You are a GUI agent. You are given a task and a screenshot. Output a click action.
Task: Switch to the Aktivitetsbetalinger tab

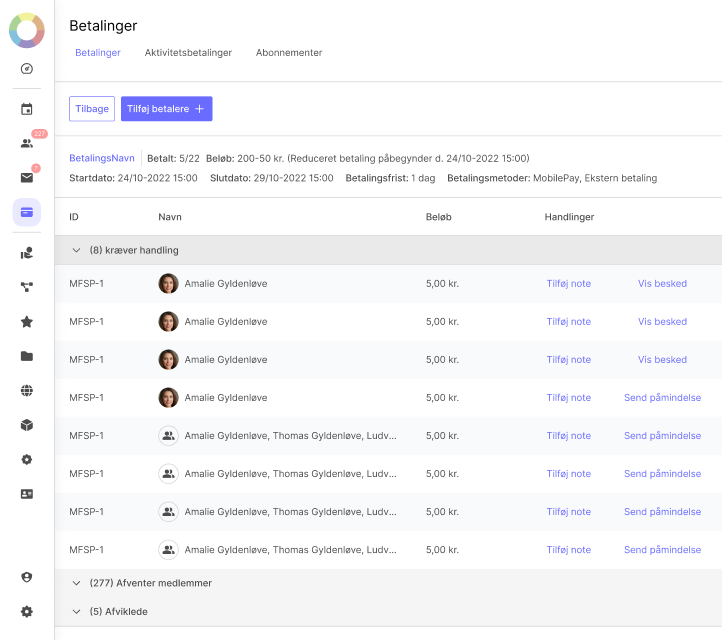pos(188,53)
